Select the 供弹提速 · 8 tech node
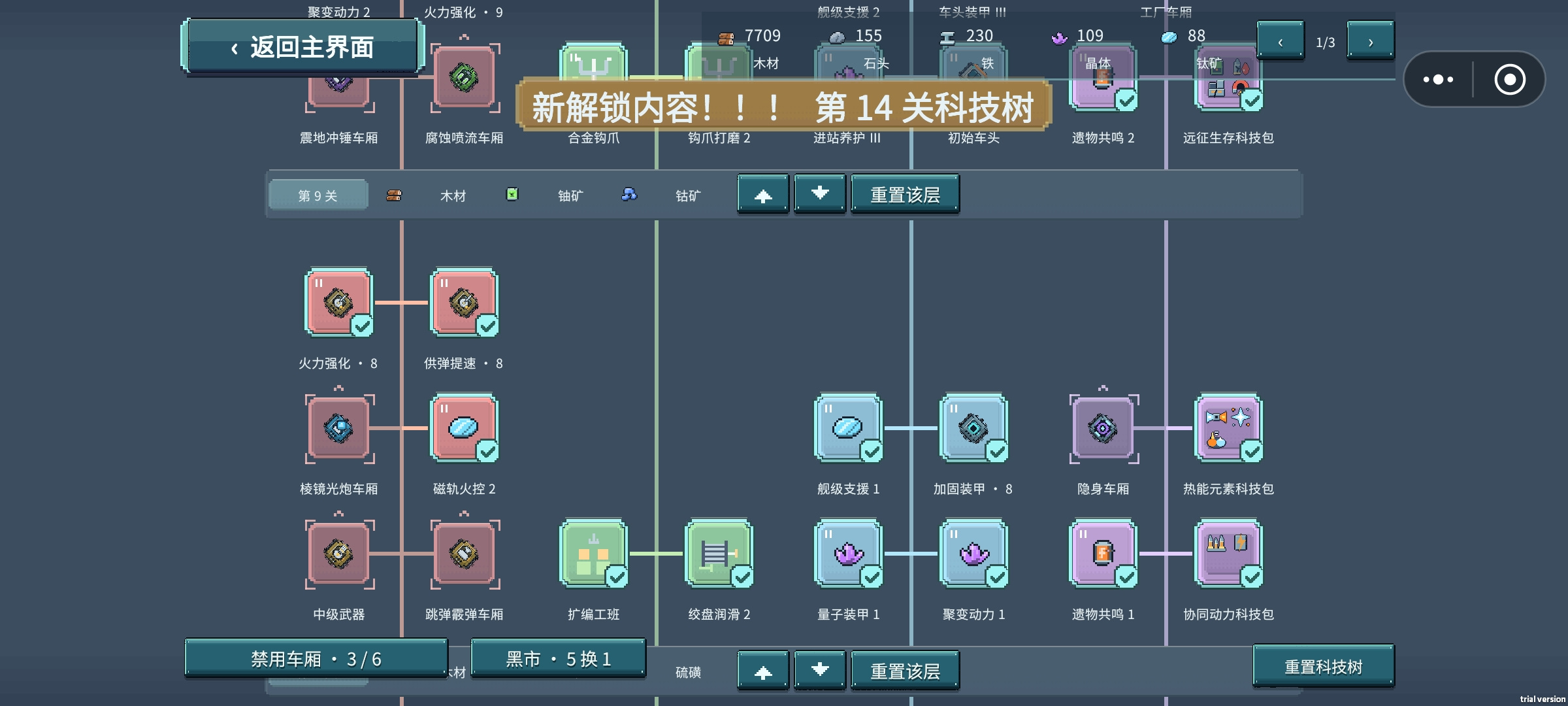Screen dimensions: 1568x706 coord(464,303)
